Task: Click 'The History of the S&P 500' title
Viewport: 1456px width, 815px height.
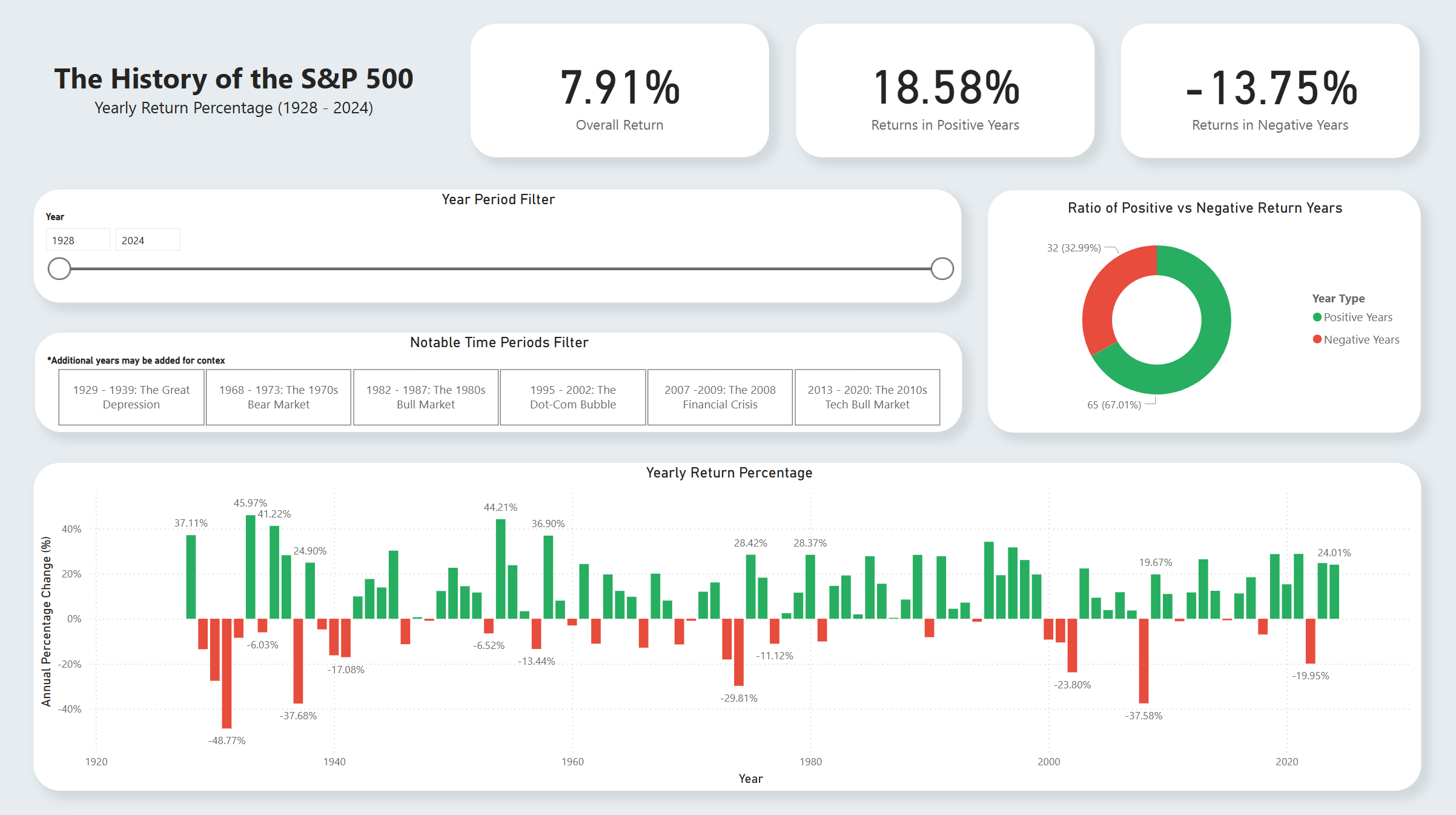Action: click(234, 79)
